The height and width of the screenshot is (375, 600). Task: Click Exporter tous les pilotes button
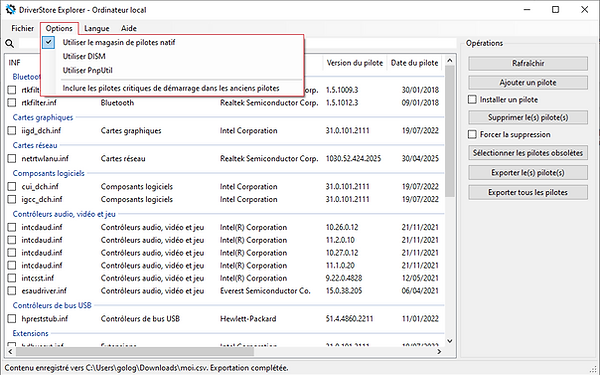(x=528, y=192)
